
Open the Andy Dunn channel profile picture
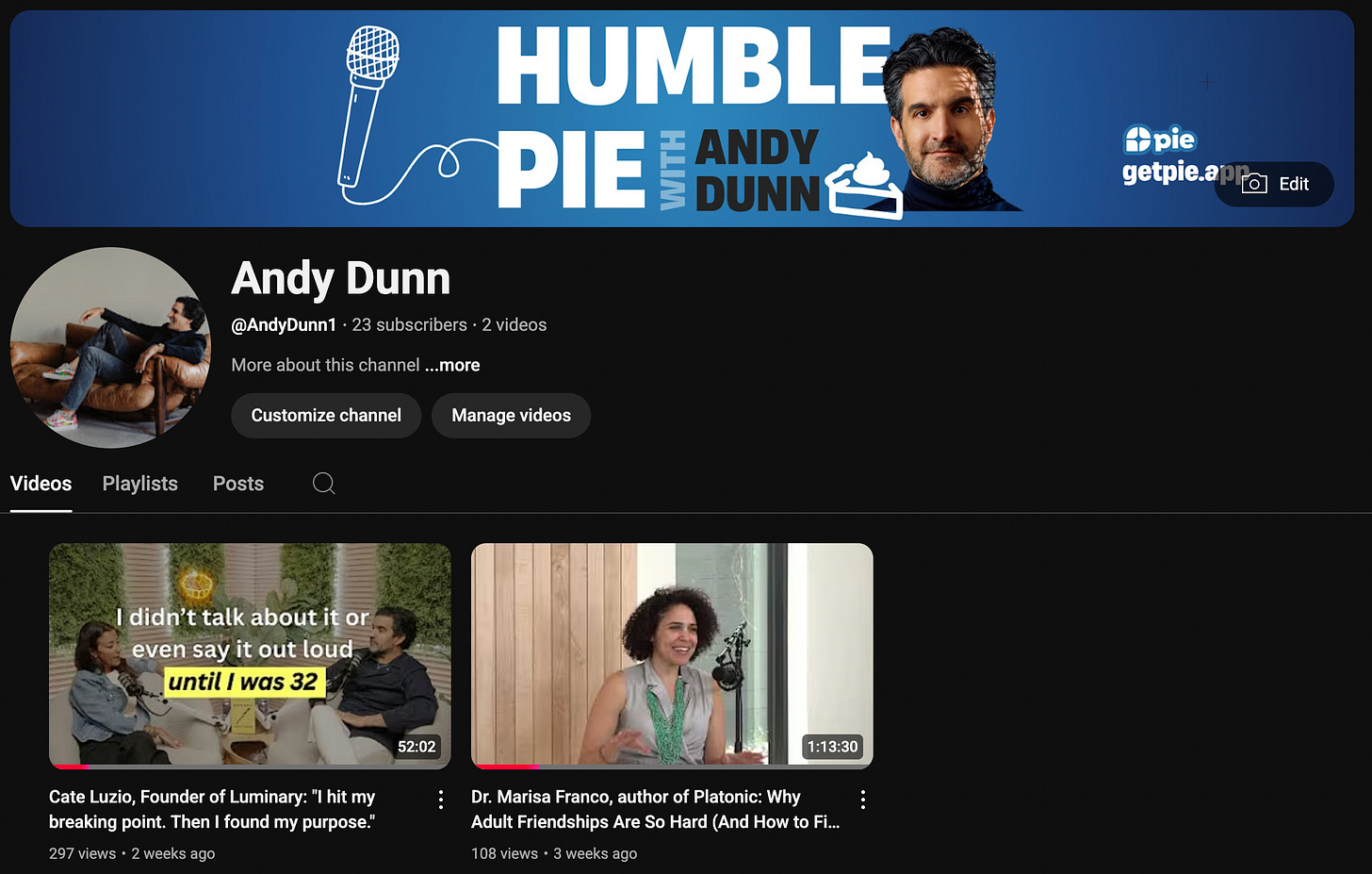pos(110,348)
